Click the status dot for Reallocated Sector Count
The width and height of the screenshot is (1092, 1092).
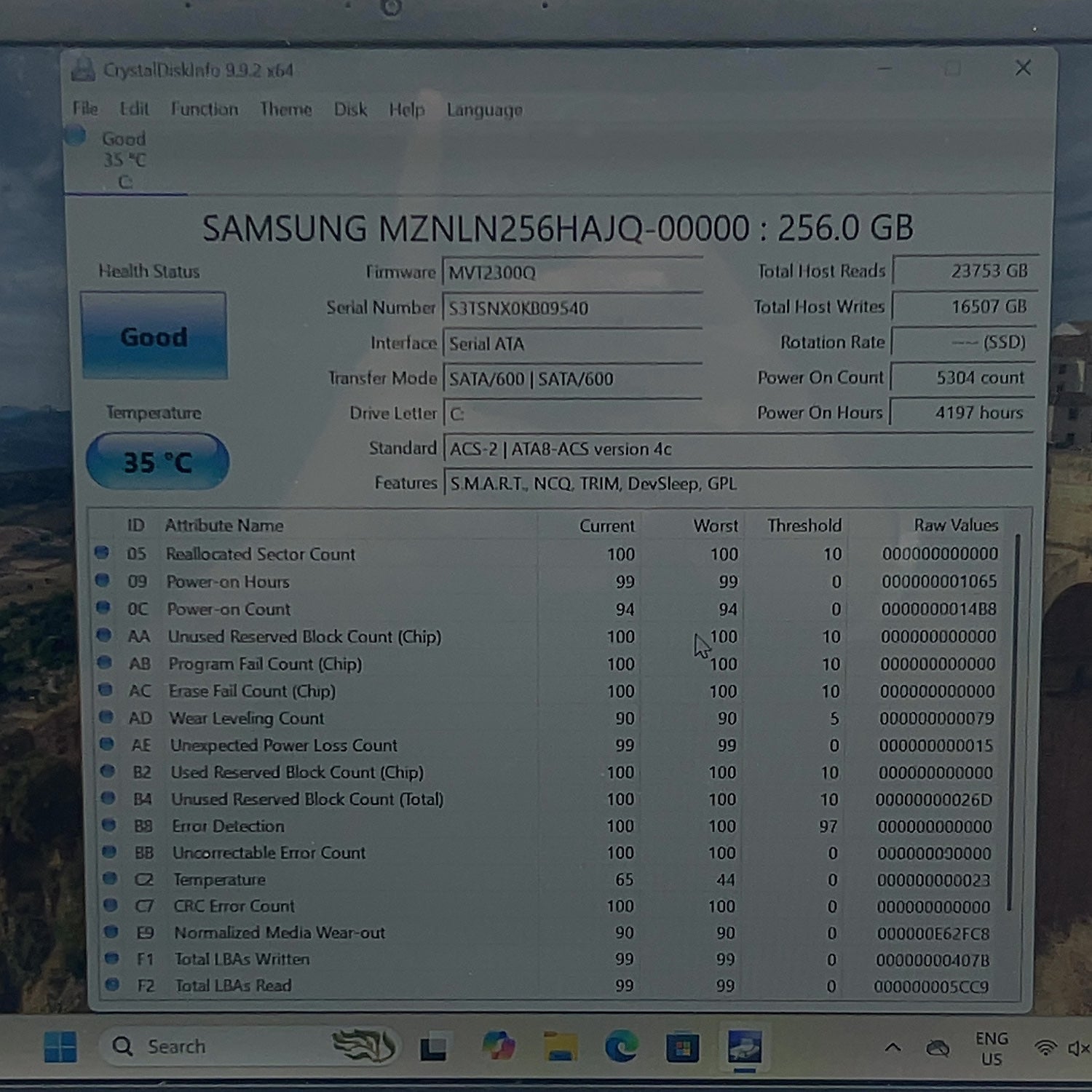click(x=102, y=553)
